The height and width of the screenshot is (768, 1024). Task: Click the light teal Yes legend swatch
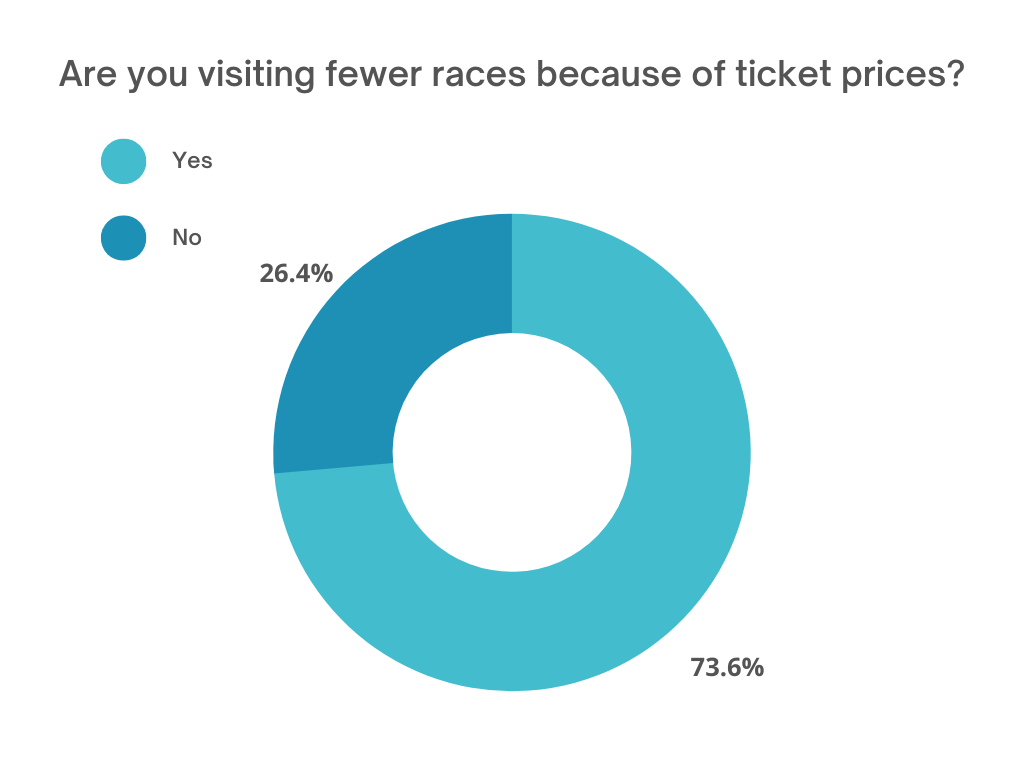coord(124,161)
